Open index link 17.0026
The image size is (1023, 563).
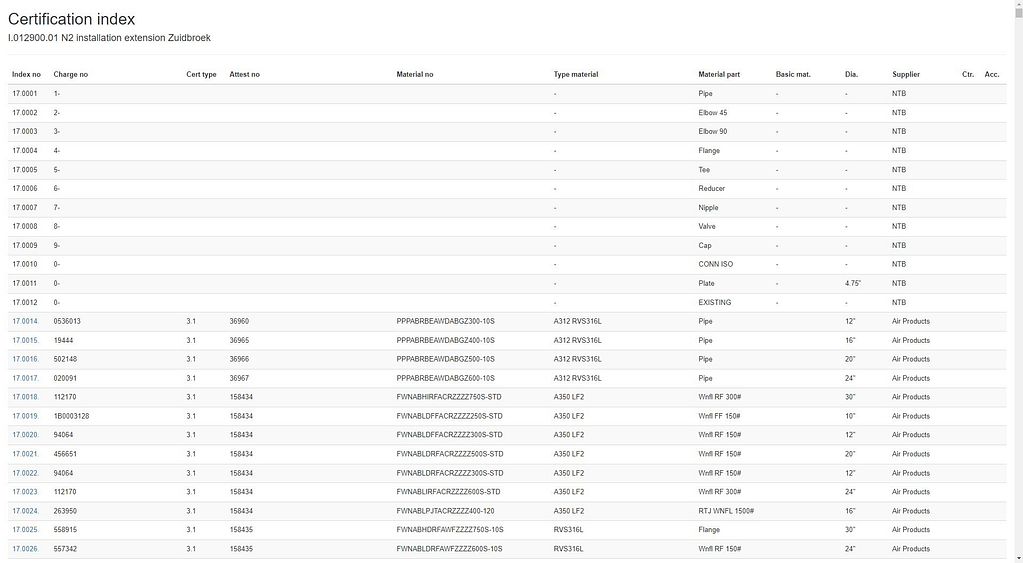(x=25, y=549)
